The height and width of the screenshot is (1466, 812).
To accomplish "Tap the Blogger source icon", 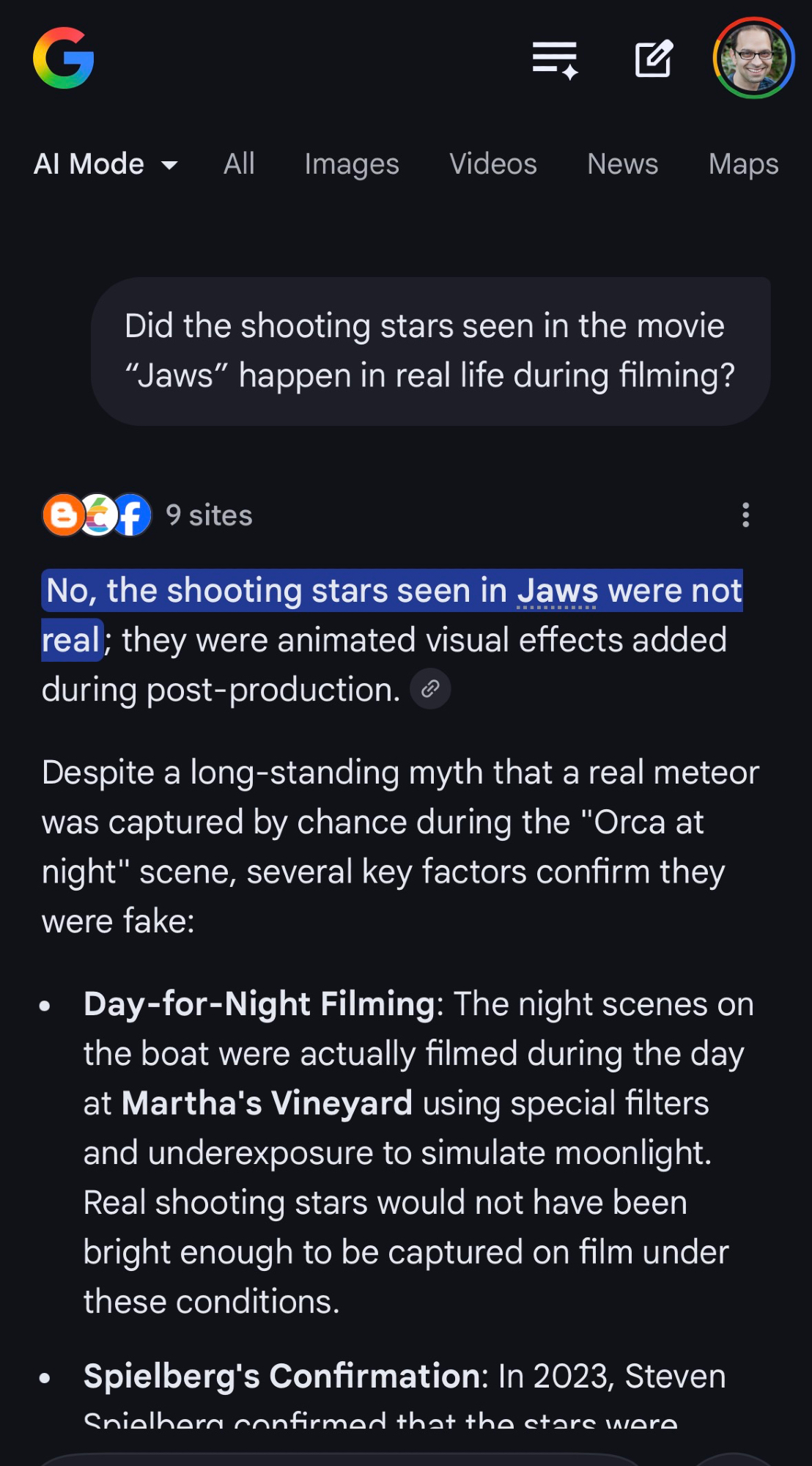I will click(x=63, y=515).
